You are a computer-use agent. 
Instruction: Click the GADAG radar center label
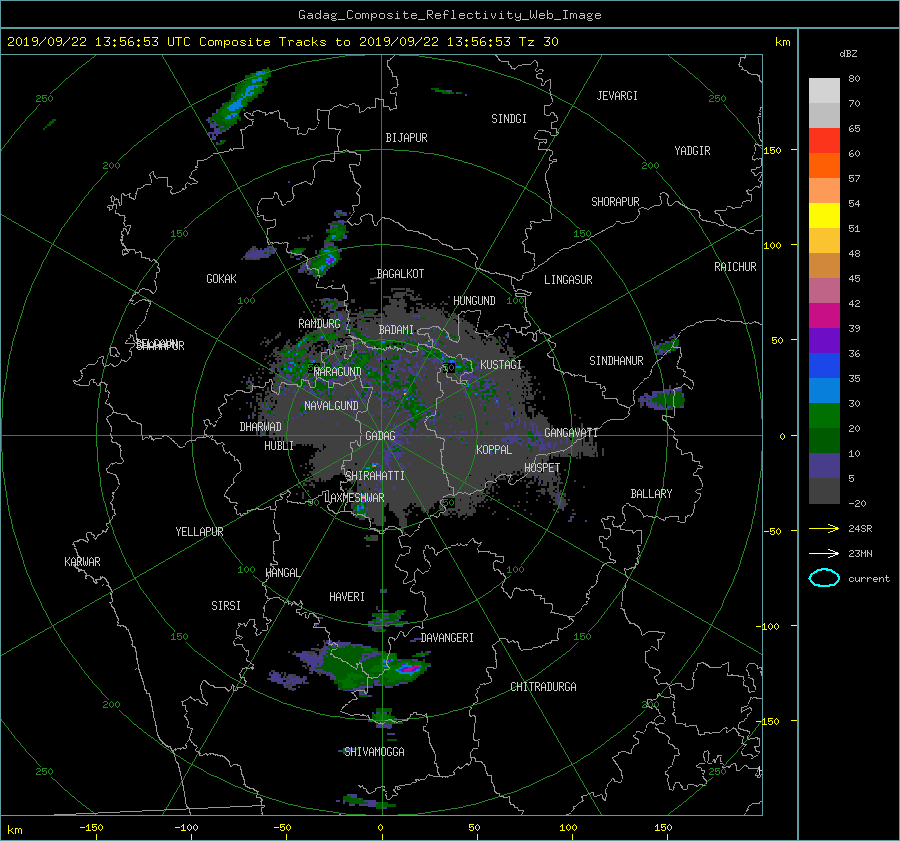click(x=380, y=436)
